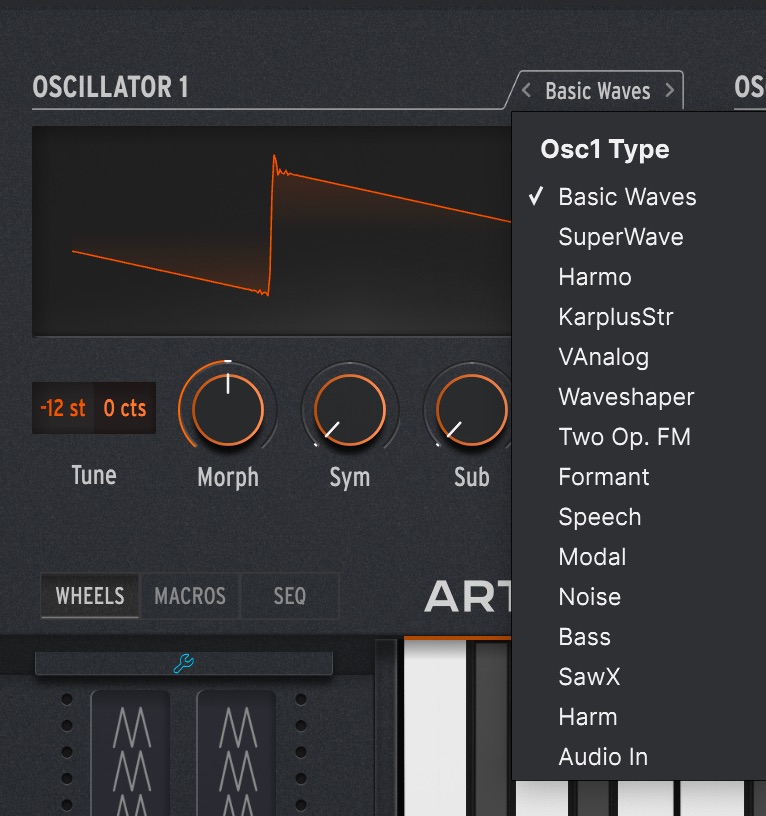Open the Basic Waves type dropdown

tap(597, 92)
